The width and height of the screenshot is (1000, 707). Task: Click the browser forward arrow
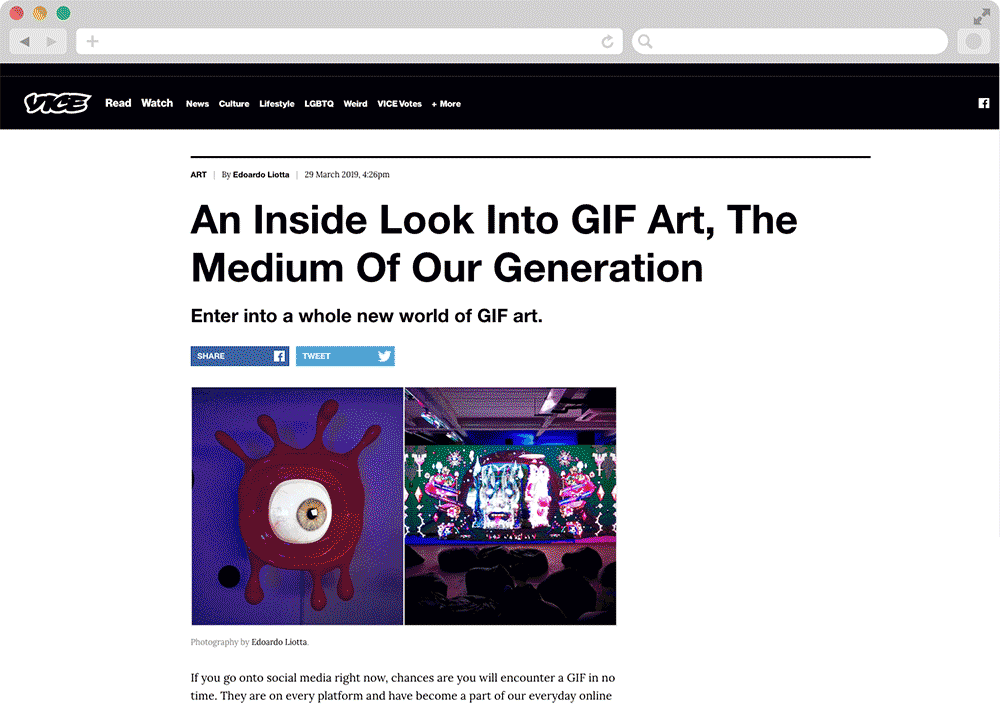point(52,41)
